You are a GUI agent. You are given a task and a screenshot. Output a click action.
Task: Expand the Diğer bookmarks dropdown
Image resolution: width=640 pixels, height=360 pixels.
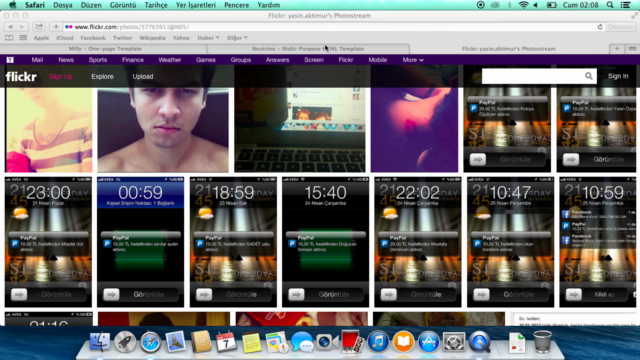[x=237, y=38]
